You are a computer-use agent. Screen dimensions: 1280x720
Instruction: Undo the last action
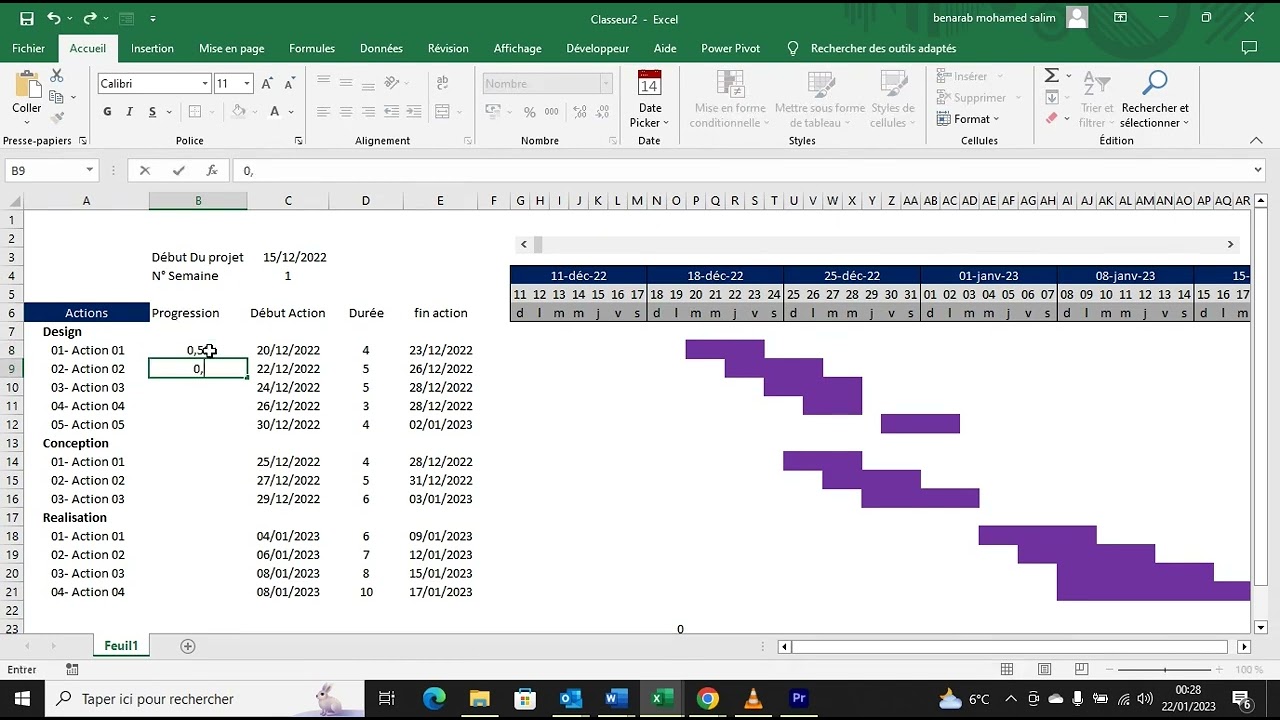point(54,18)
